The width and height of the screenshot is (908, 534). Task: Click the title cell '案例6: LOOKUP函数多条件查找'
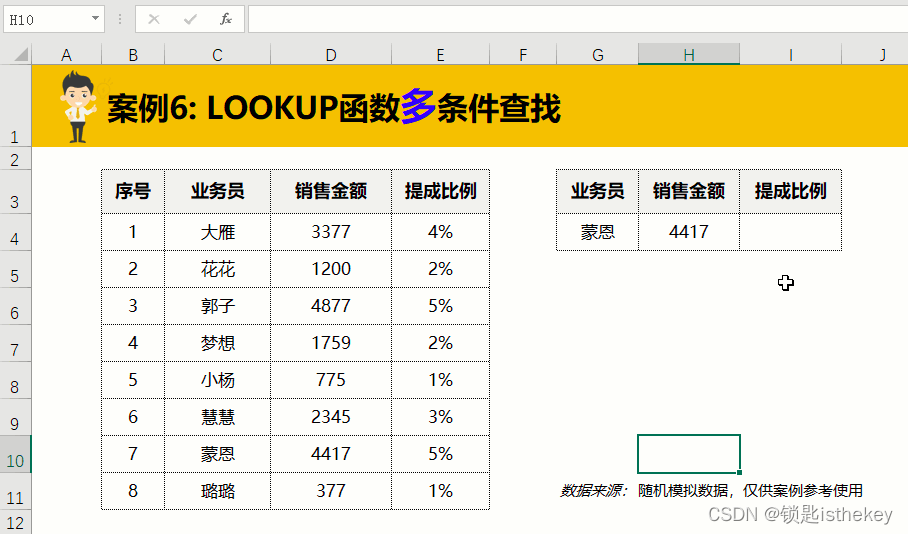[x=334, y=108]
